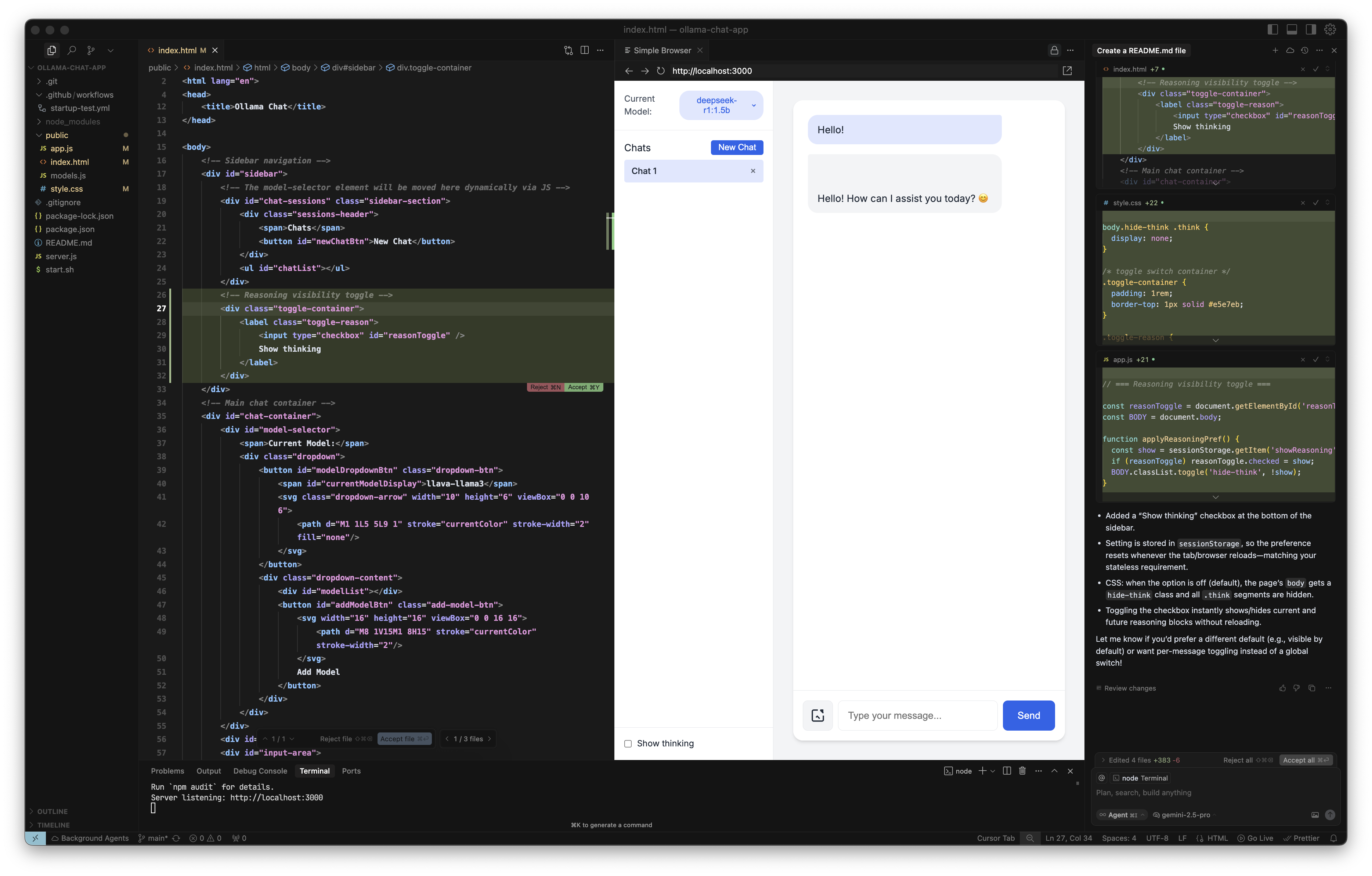Click the blue Send button

point(1028,716)
